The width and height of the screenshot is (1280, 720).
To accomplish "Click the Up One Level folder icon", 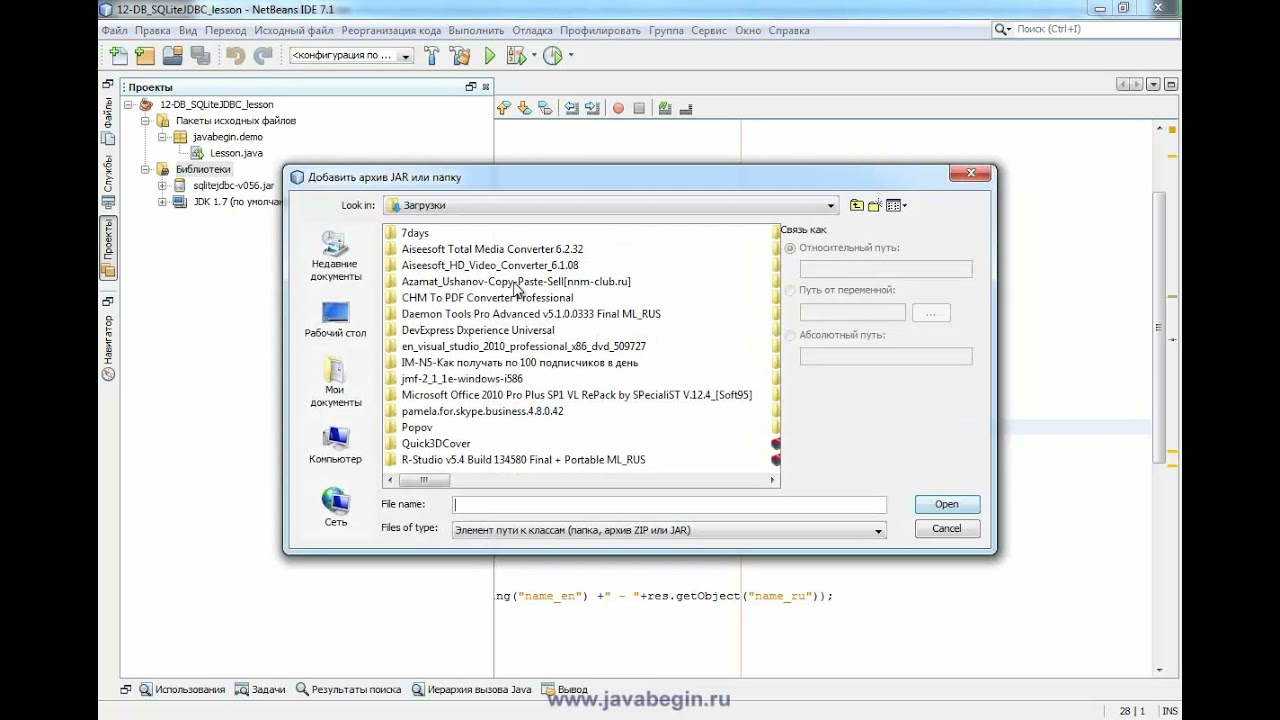I will click(857, 205).
